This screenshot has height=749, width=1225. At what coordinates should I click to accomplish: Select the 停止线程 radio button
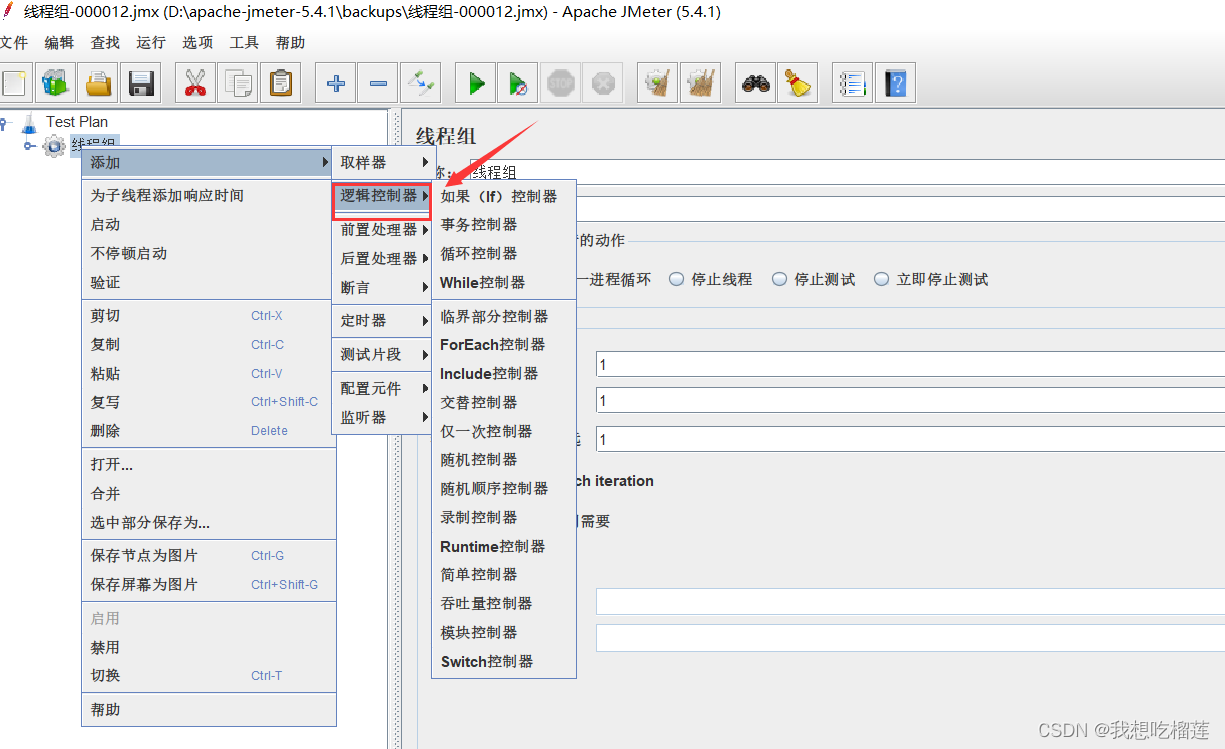[x=678, y=279]
